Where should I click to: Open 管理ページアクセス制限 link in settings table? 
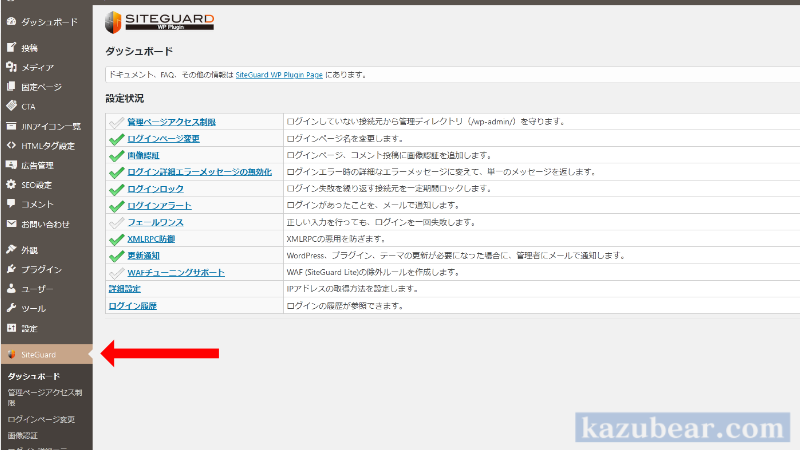(x=171, y=122)
